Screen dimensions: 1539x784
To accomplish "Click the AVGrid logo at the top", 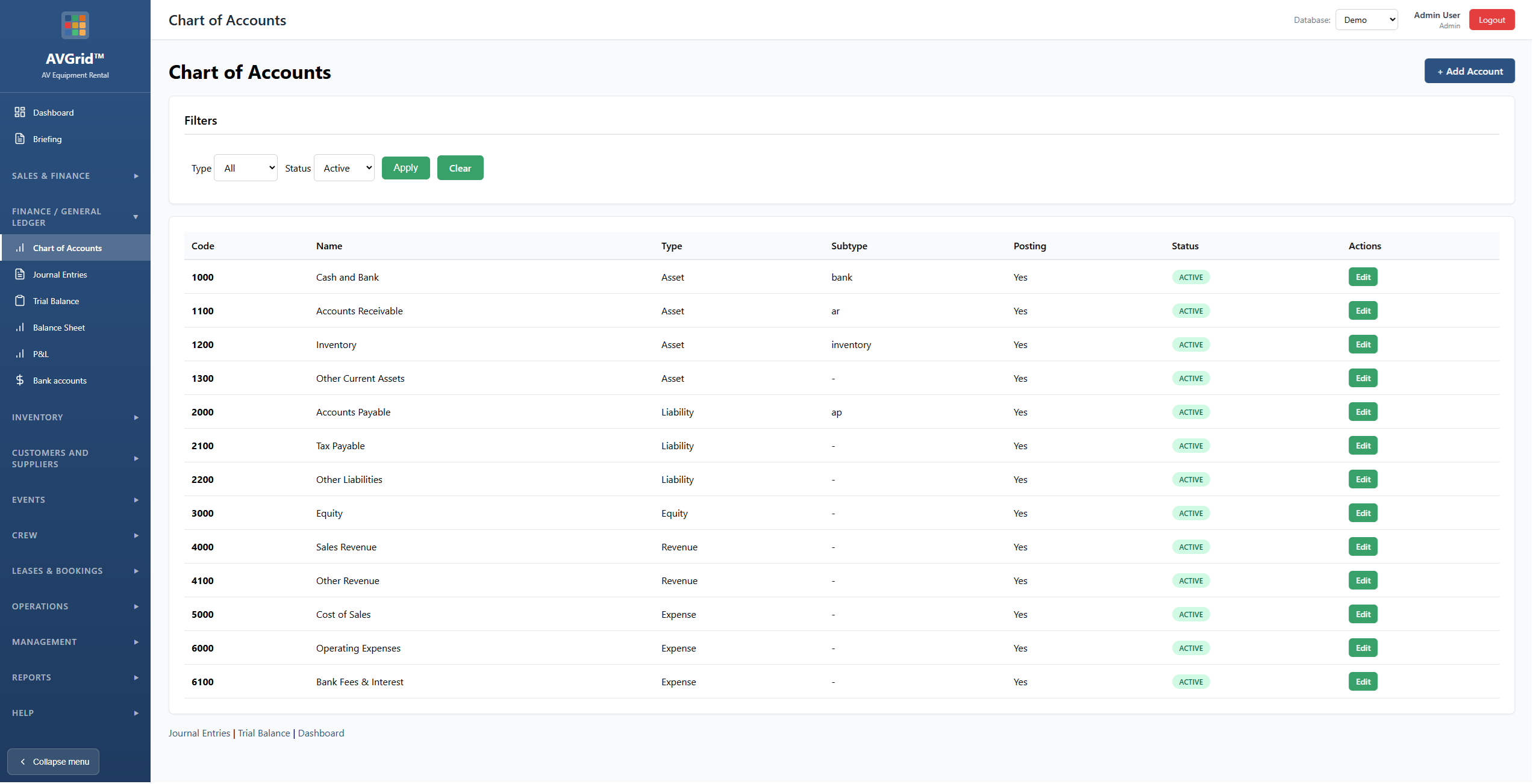I will (75, 25).
